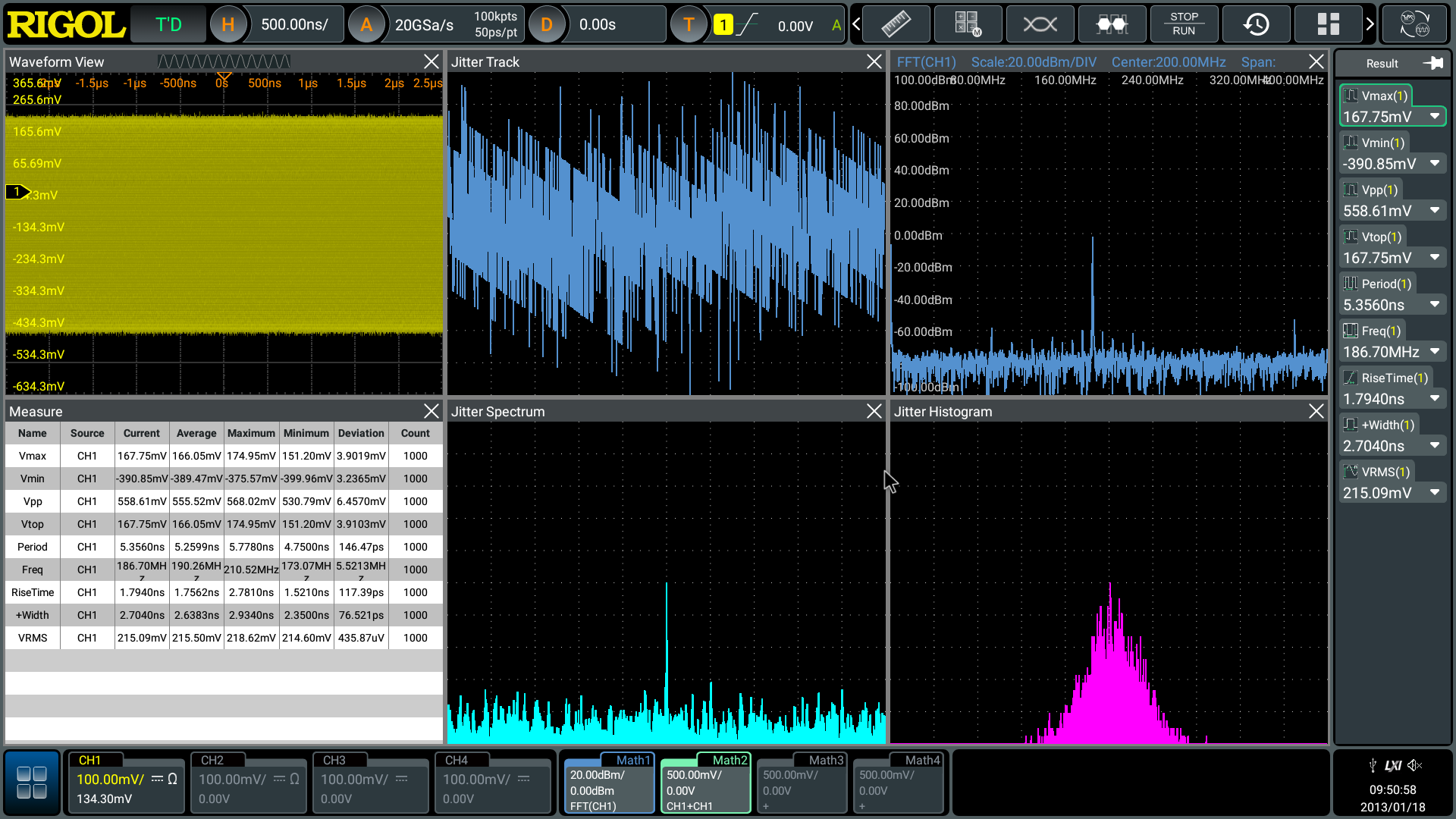Select the Math2 CH1+CH1 tab

click(705, 785)
